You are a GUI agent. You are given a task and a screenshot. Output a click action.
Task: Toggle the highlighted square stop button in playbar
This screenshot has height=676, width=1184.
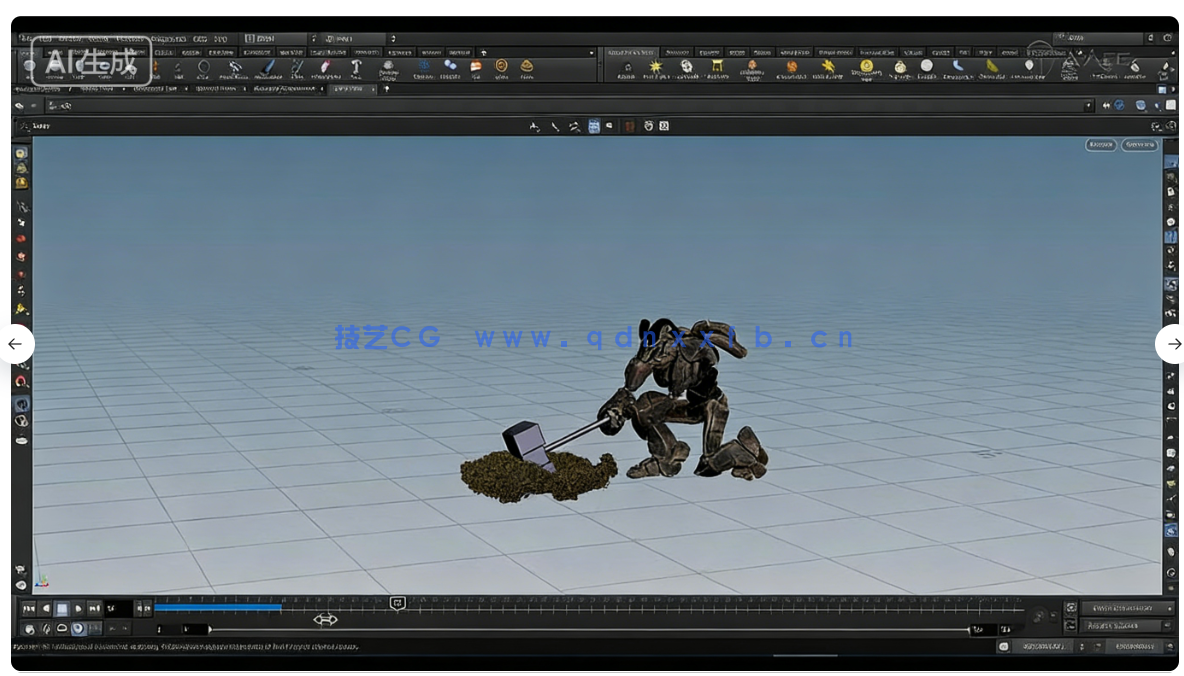click(x=62, y=608)
